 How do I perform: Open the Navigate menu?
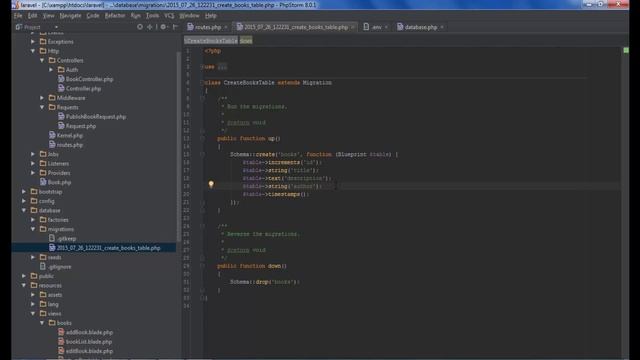click(x=70, y=16)
